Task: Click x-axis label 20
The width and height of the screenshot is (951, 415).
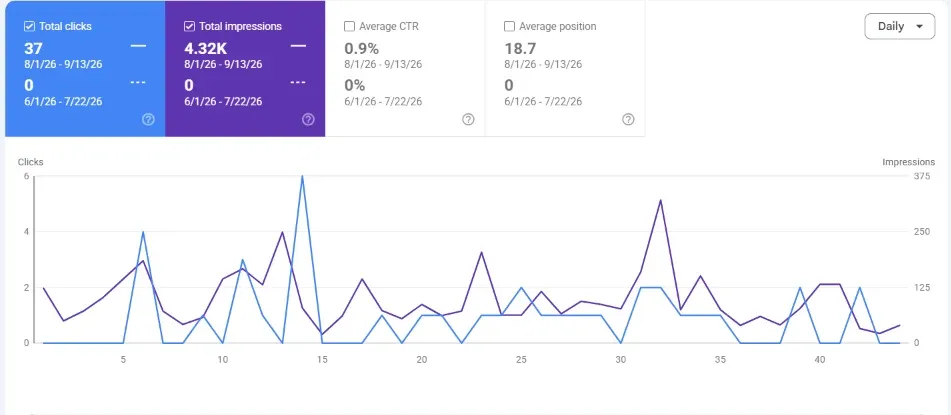Action: (422, 360)
